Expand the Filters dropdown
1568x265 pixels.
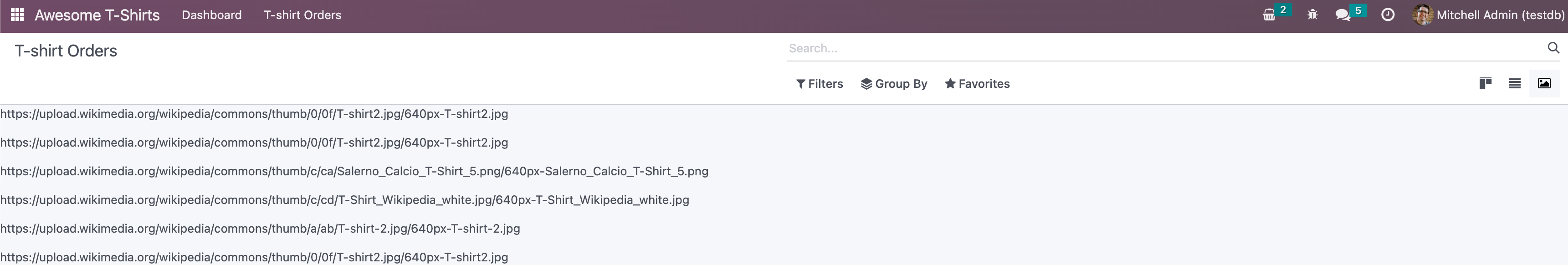(x=819, y=84)
